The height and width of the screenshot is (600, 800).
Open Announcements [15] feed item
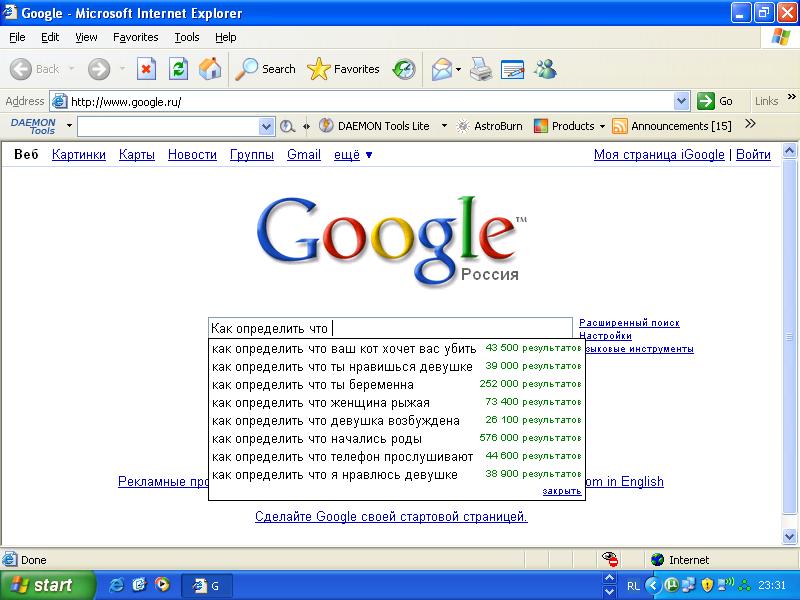point(671,126)
